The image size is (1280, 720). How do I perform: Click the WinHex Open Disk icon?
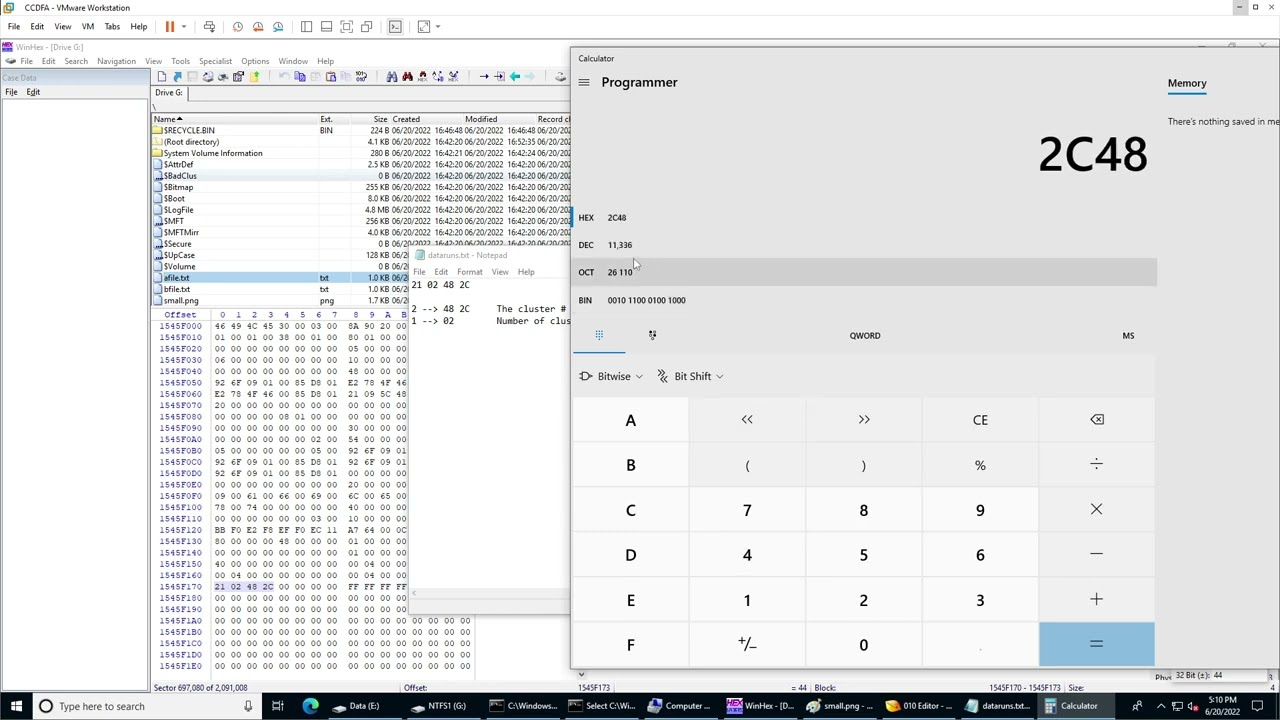(x=560, y=77)
